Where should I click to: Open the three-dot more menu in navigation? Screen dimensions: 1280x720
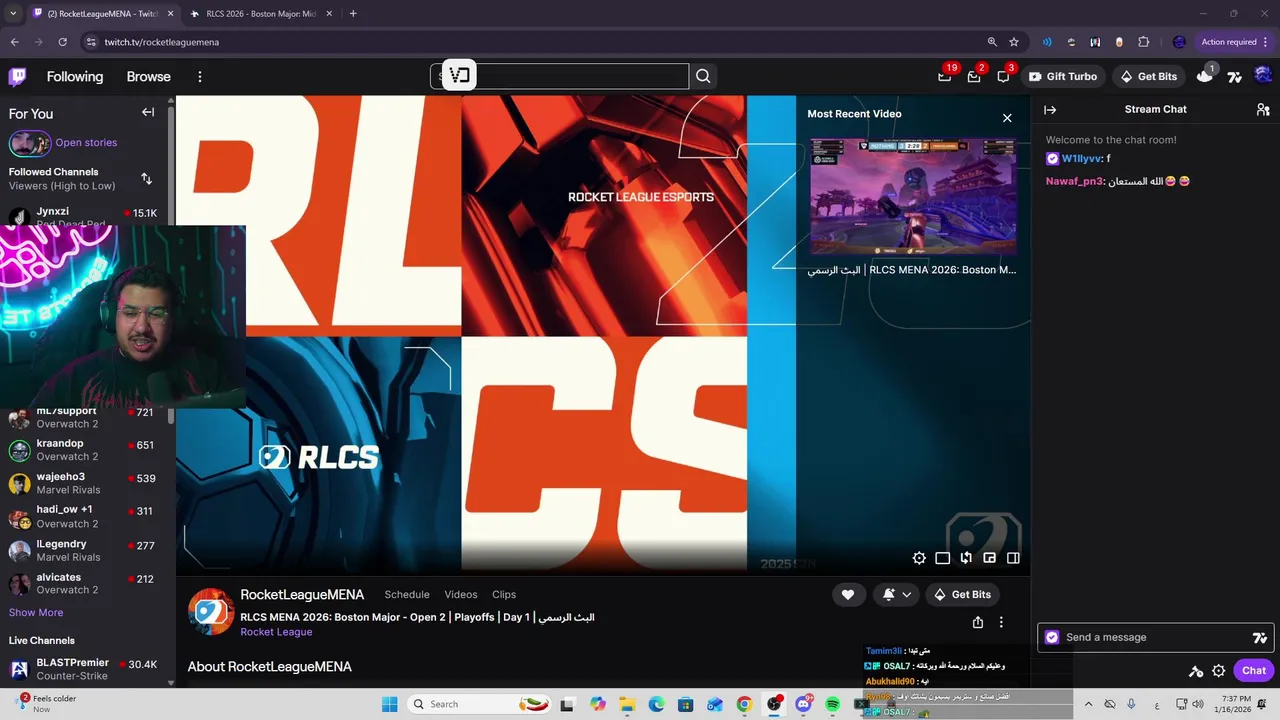pyautogui.click(x=200, y=77)
